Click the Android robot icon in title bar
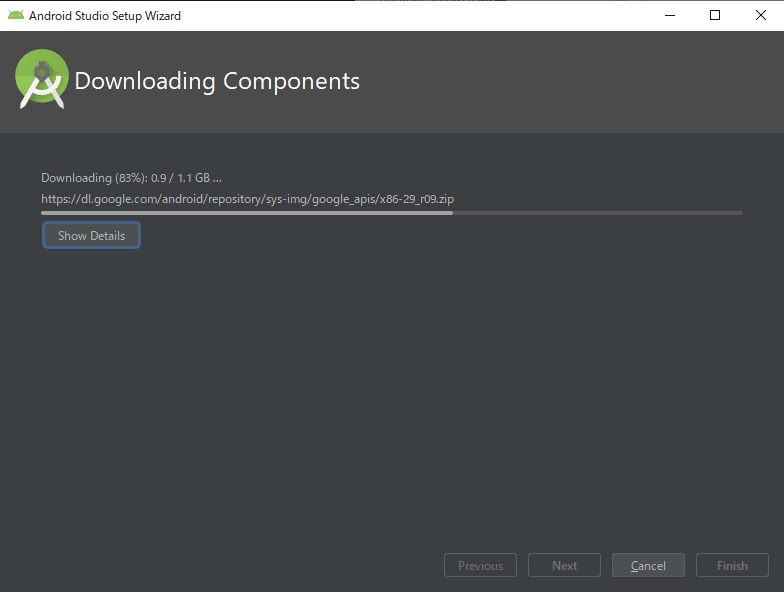The height and width of the screenshot is (592, 784). tap(16, 16)
